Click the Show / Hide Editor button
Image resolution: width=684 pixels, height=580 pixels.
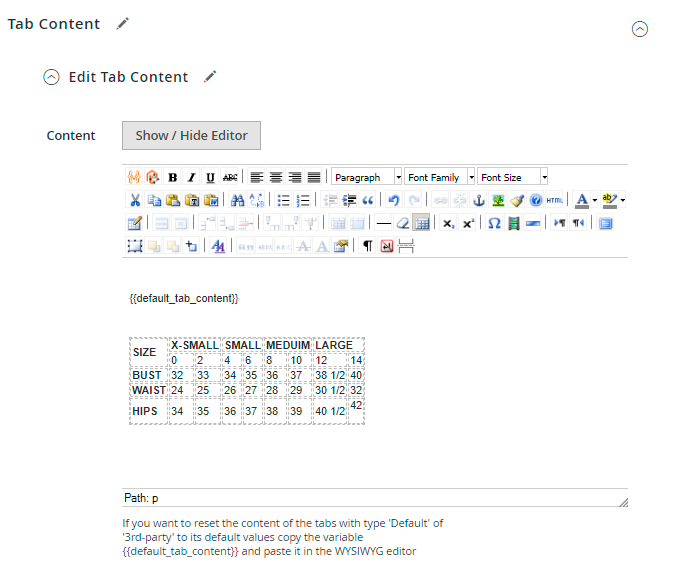pos(191,135)
